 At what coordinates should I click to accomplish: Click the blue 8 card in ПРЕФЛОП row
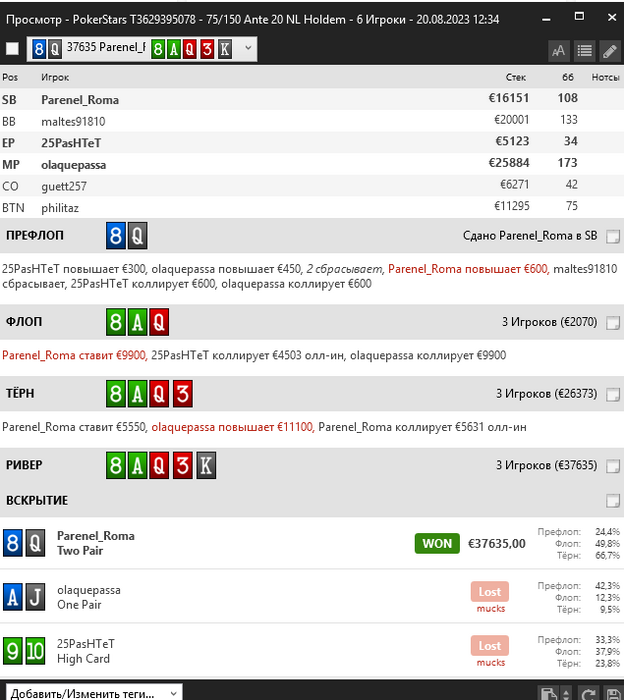coord(116,236)
